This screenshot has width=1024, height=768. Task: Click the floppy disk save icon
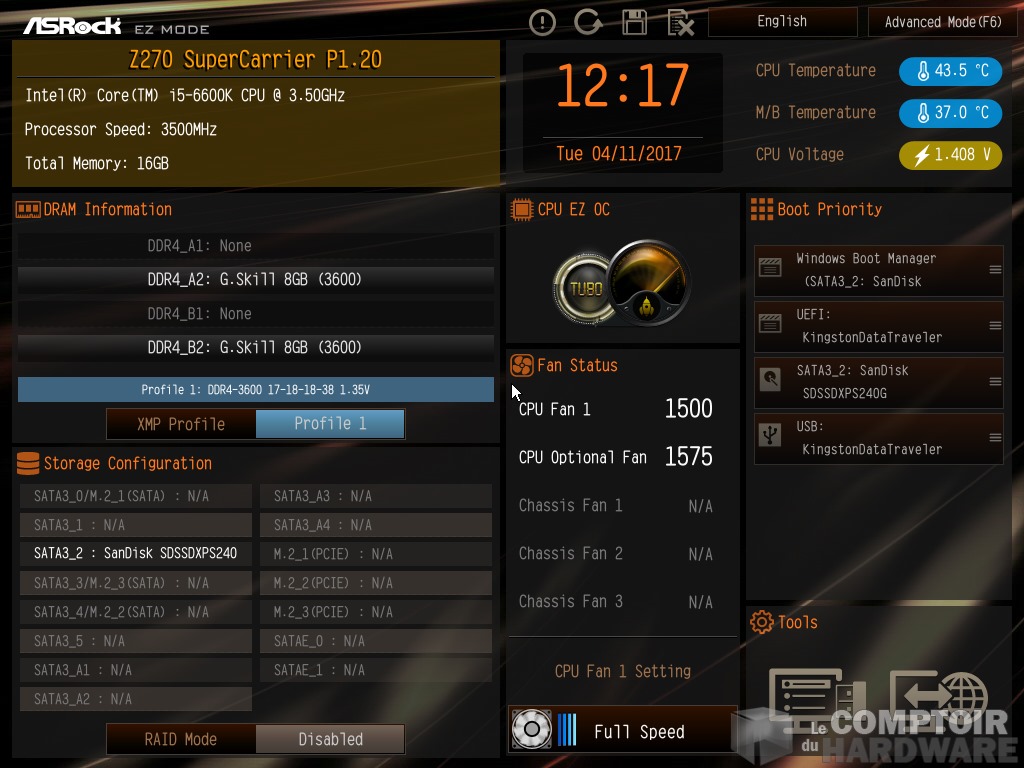coord(634,22)
